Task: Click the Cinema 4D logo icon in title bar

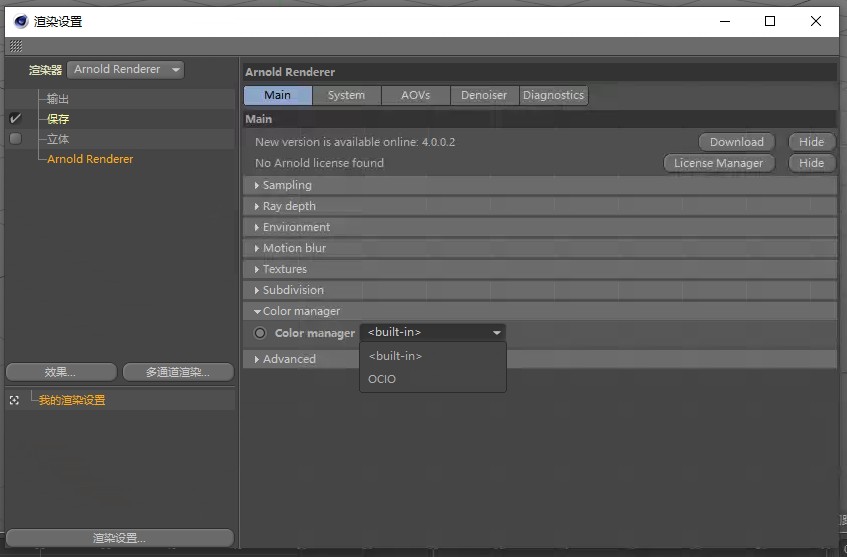Action: coord(21,22)
